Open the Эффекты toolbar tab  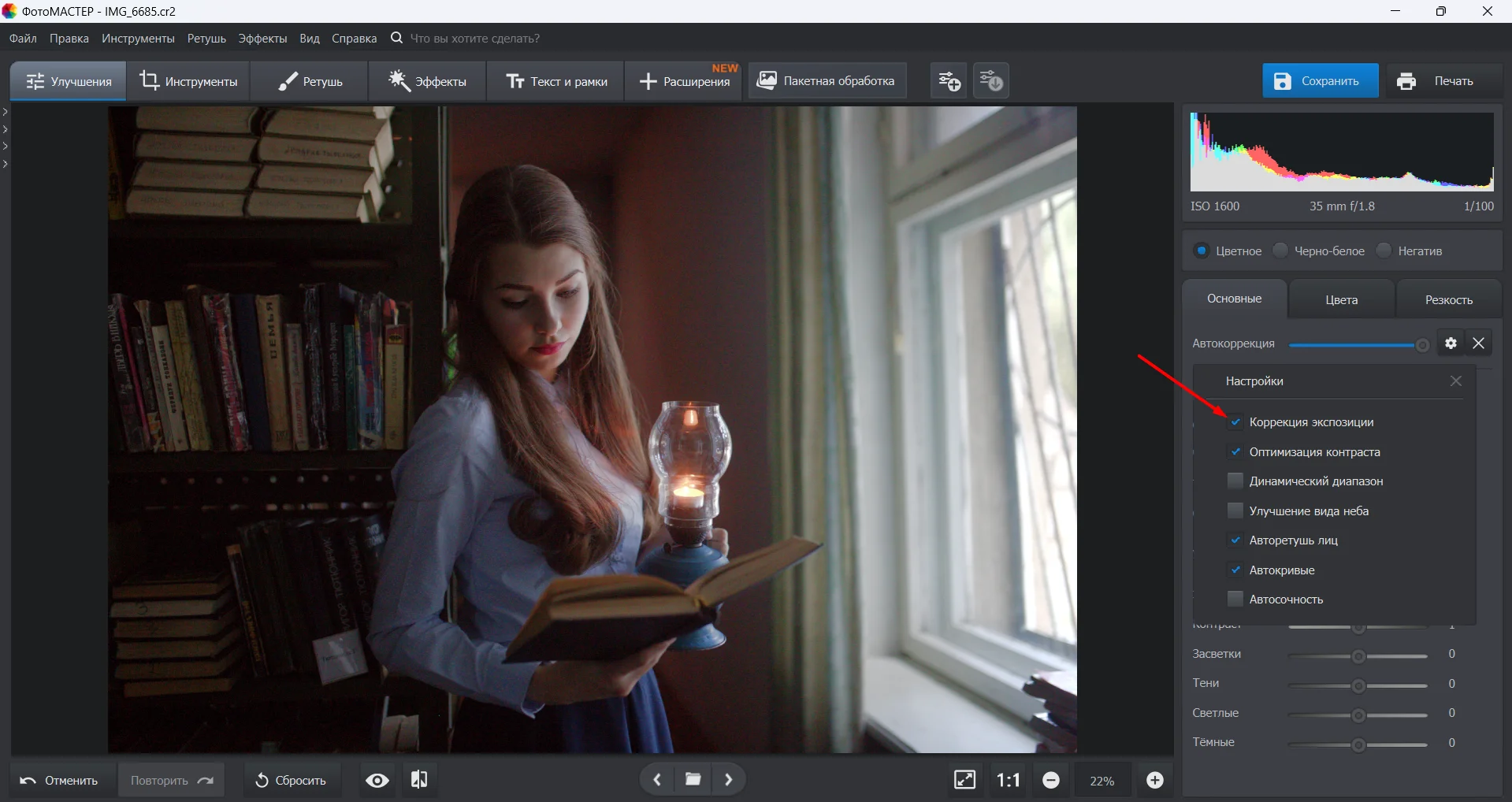point(427,81)
